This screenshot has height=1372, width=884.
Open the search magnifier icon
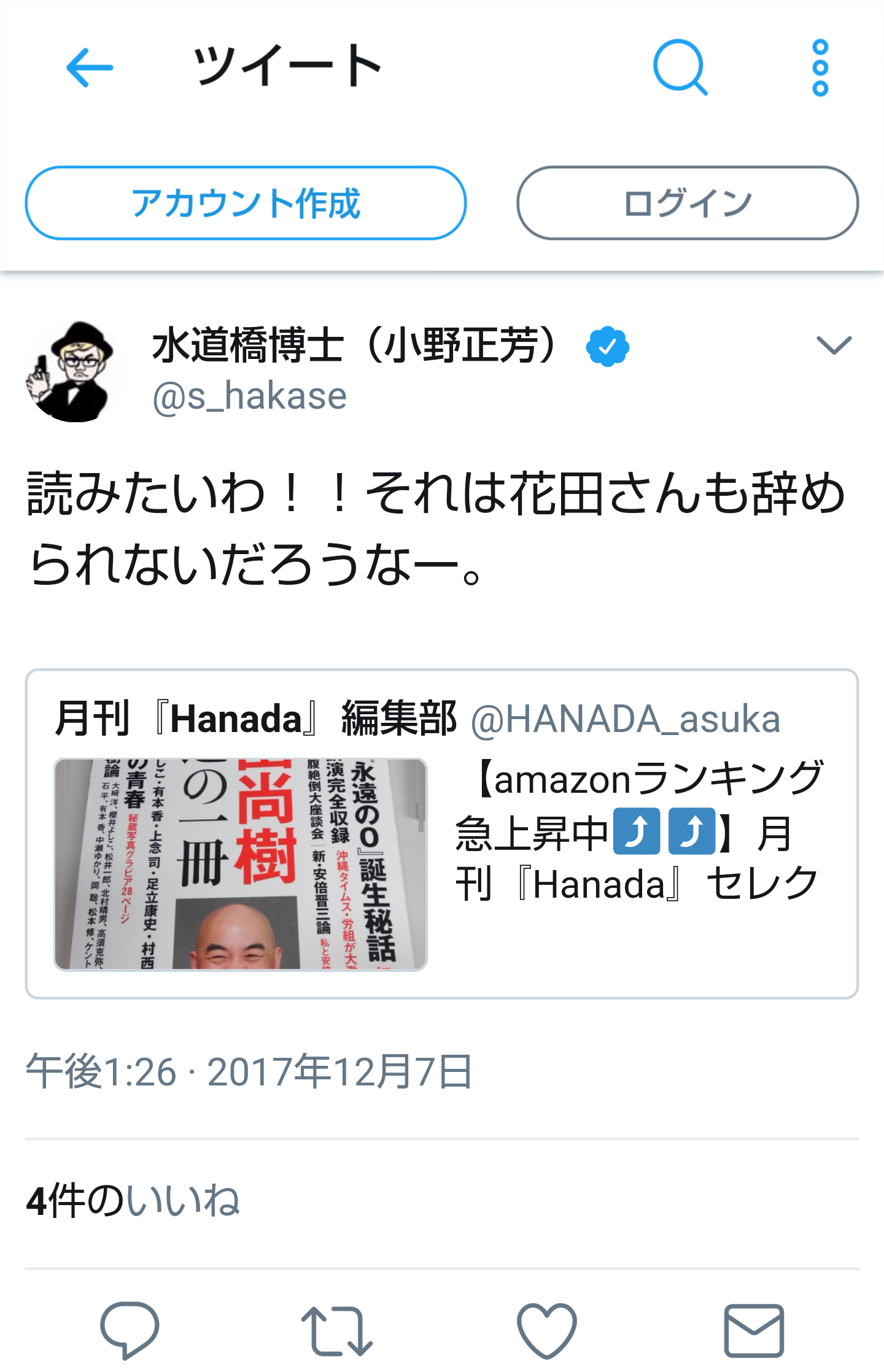click(680, 67)
